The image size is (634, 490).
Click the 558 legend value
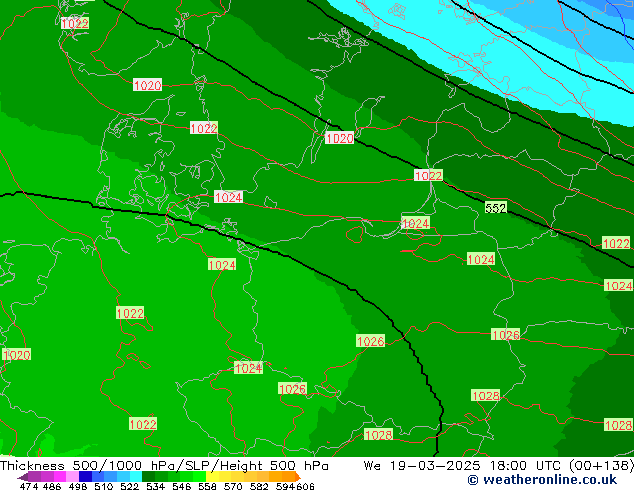(207, 486)
